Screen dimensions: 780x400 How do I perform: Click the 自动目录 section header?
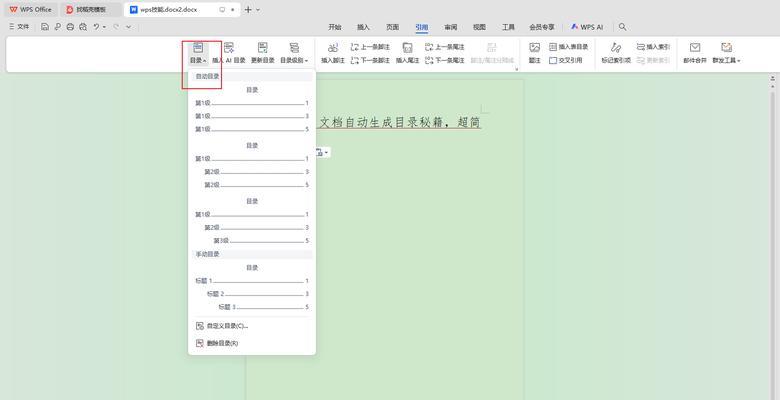tap(252, 76)
